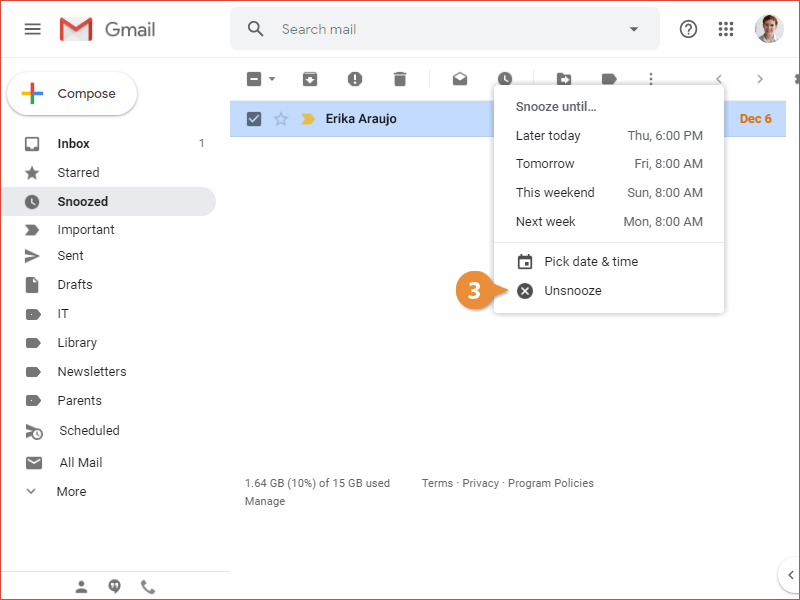Click the Compose button
The height and width of the screenshot is (600, 800).
coord(72,94)
